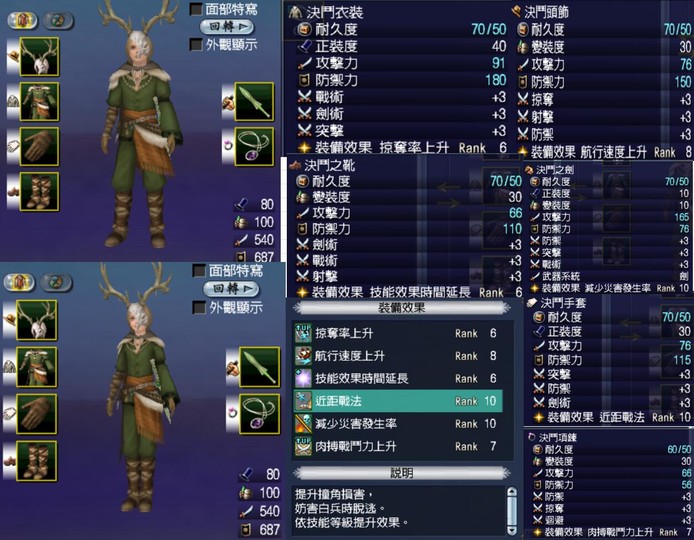694x540 pixels.
Task: Select sword weapon slot in lower panel
Action: [x=259, y=367]
